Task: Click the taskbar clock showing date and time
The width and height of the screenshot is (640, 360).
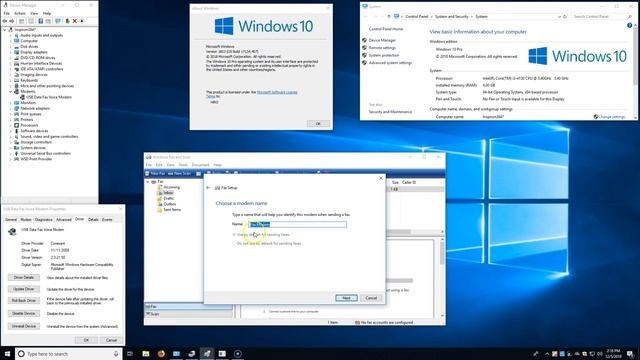Action: tap(613, 354)
